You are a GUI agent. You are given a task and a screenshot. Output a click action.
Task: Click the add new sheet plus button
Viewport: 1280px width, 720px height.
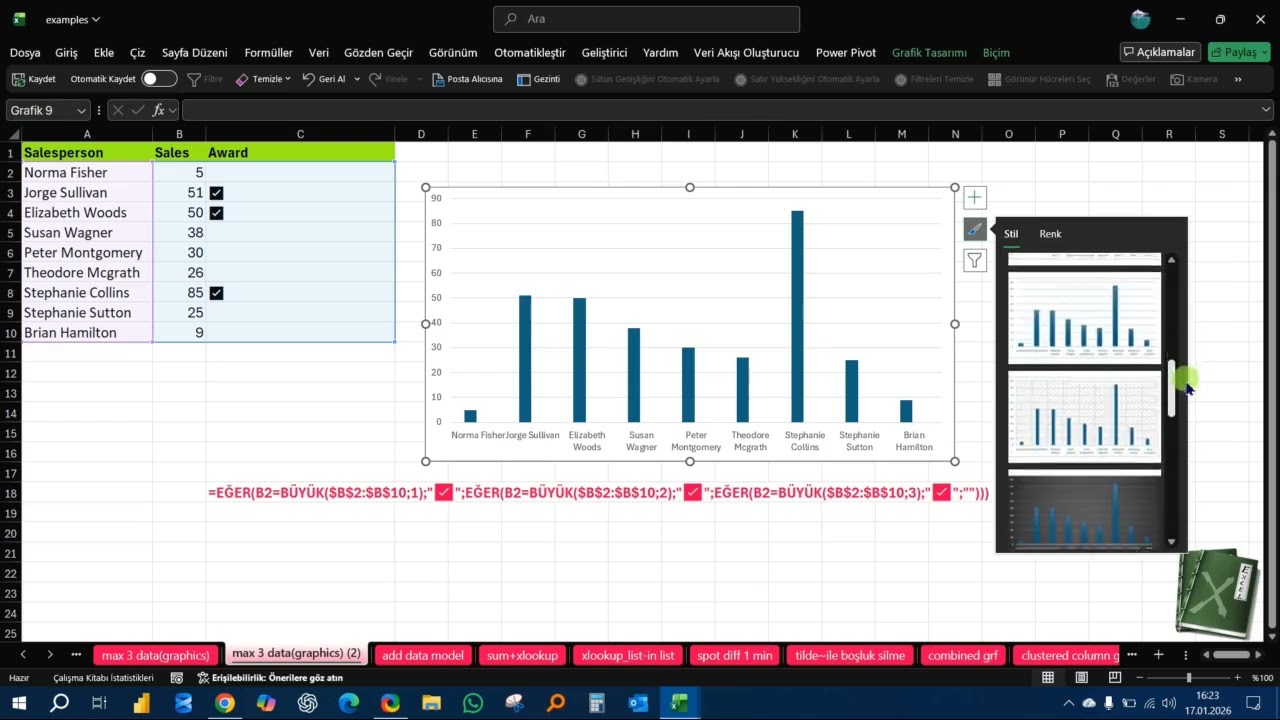coord(1158,655)
